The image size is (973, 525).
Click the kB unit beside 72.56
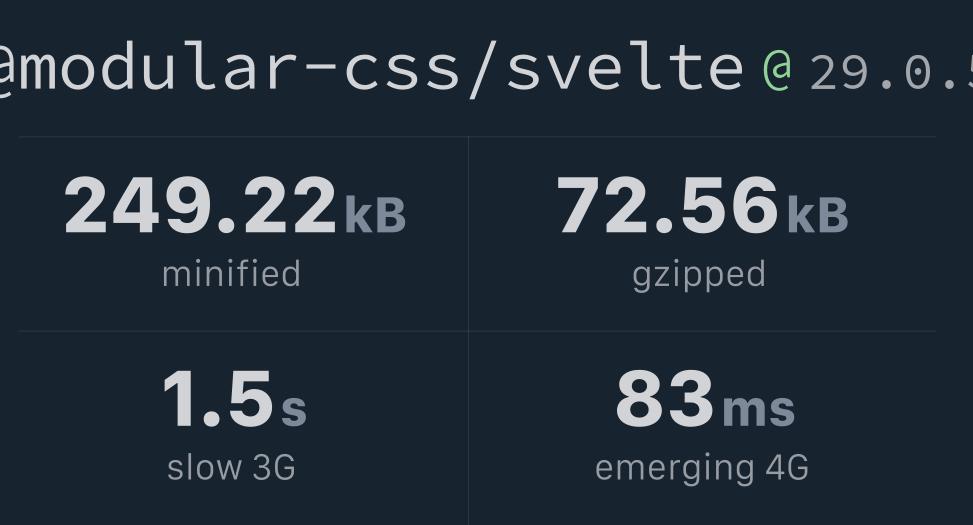point(817,215)
